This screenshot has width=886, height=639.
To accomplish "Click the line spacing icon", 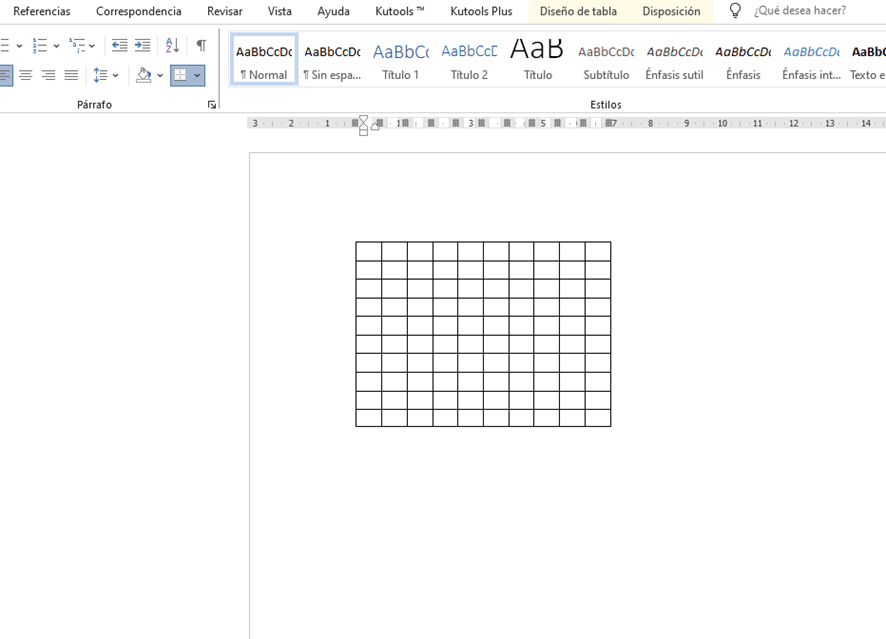I will [x=100, y=75].
